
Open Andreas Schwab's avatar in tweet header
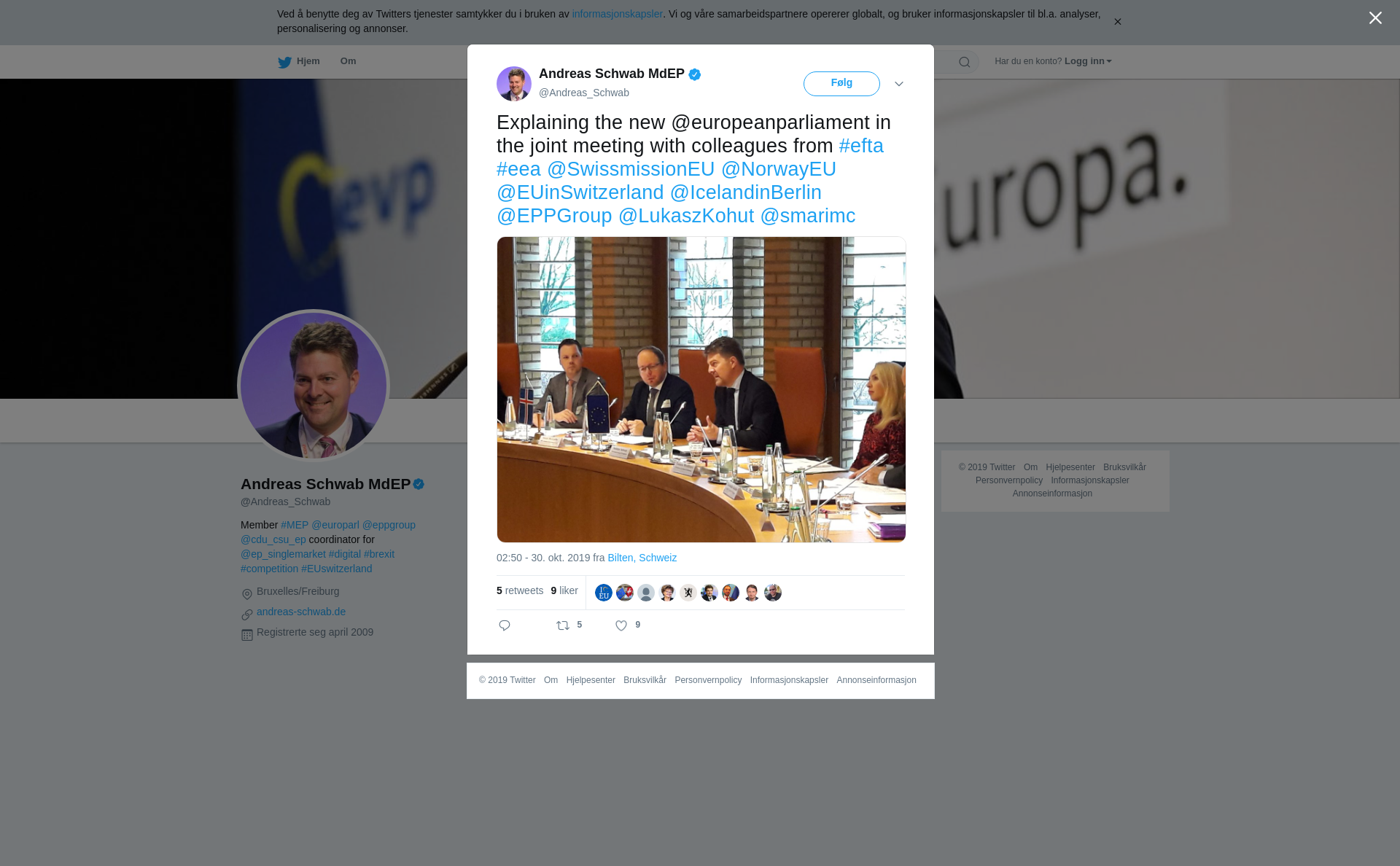[514, 84]
